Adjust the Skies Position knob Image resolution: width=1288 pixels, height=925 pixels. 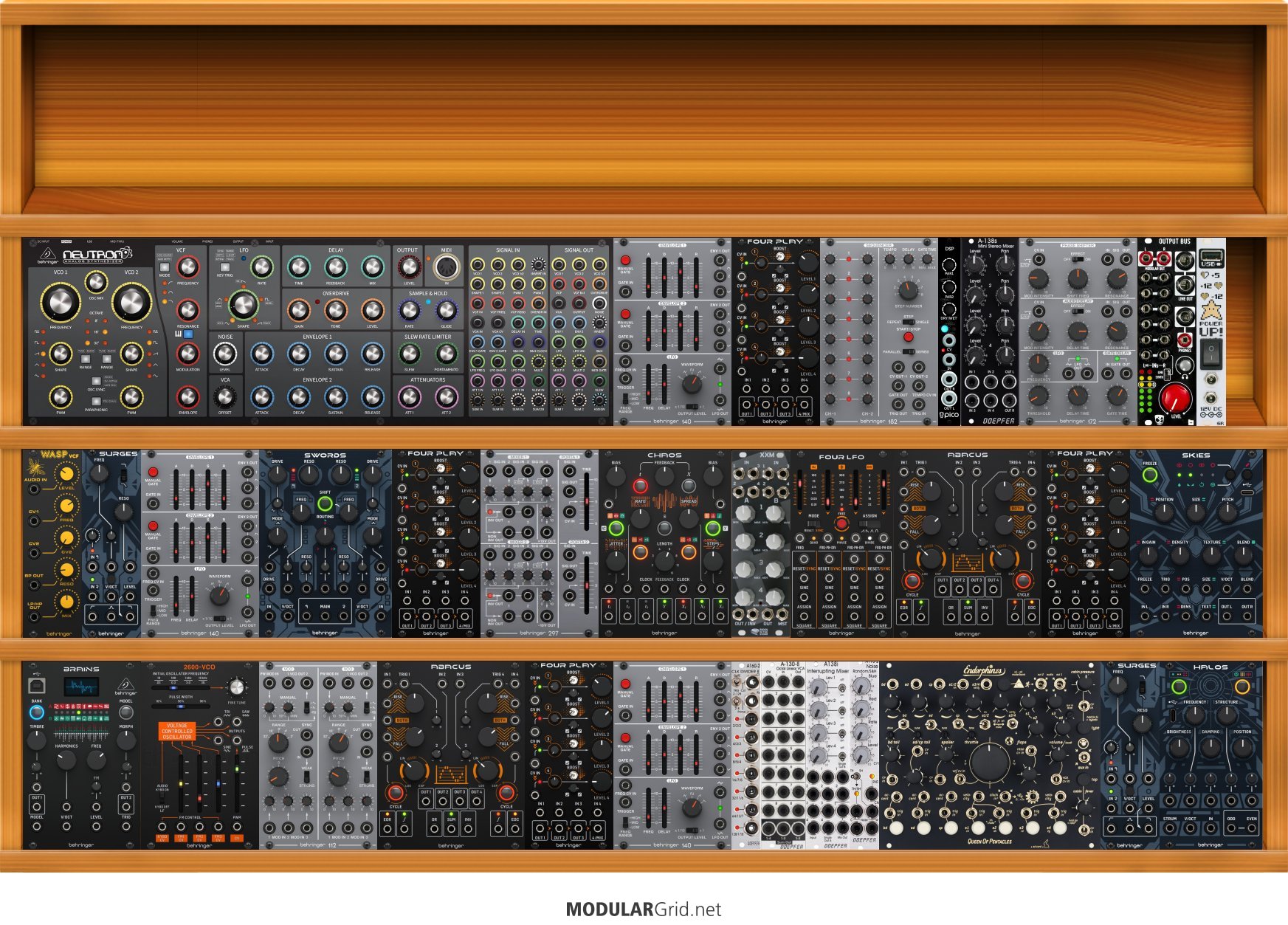click(1164, 513)
